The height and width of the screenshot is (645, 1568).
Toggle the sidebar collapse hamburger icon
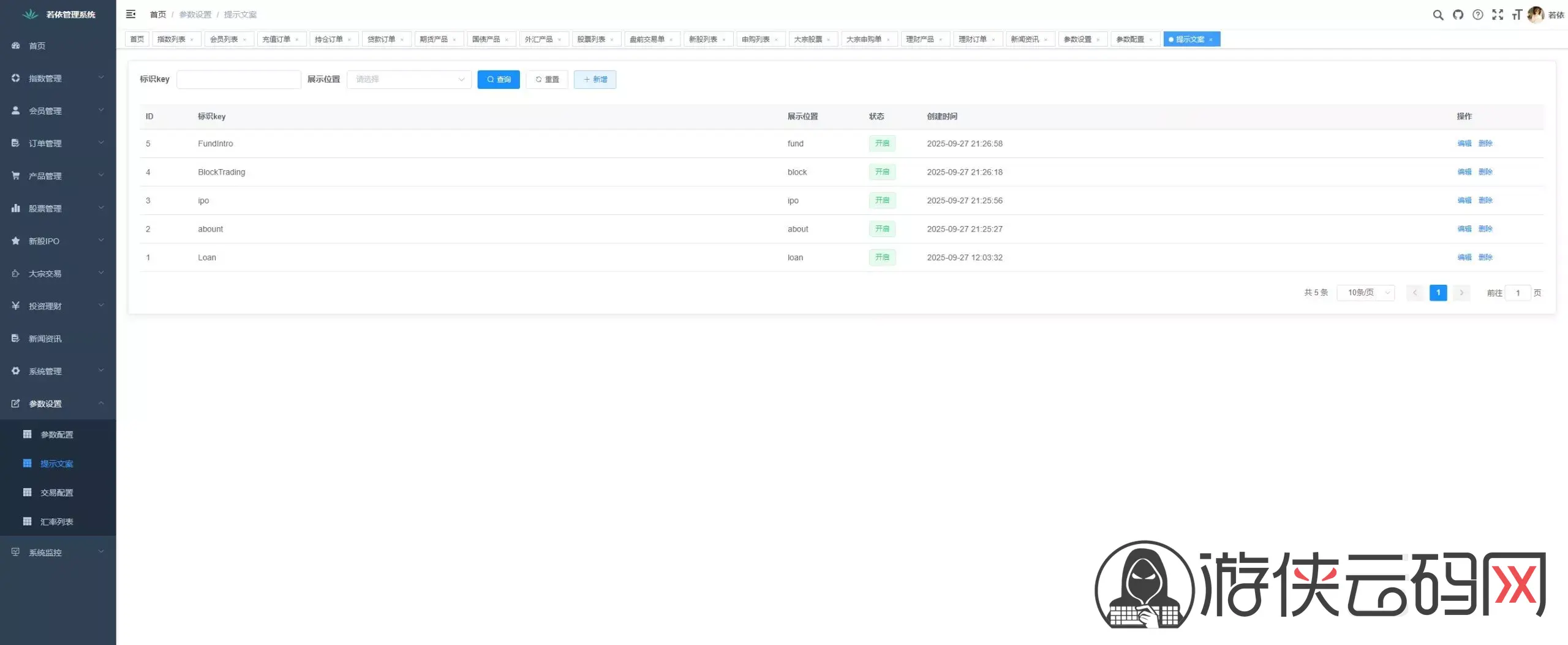point(130,14)
